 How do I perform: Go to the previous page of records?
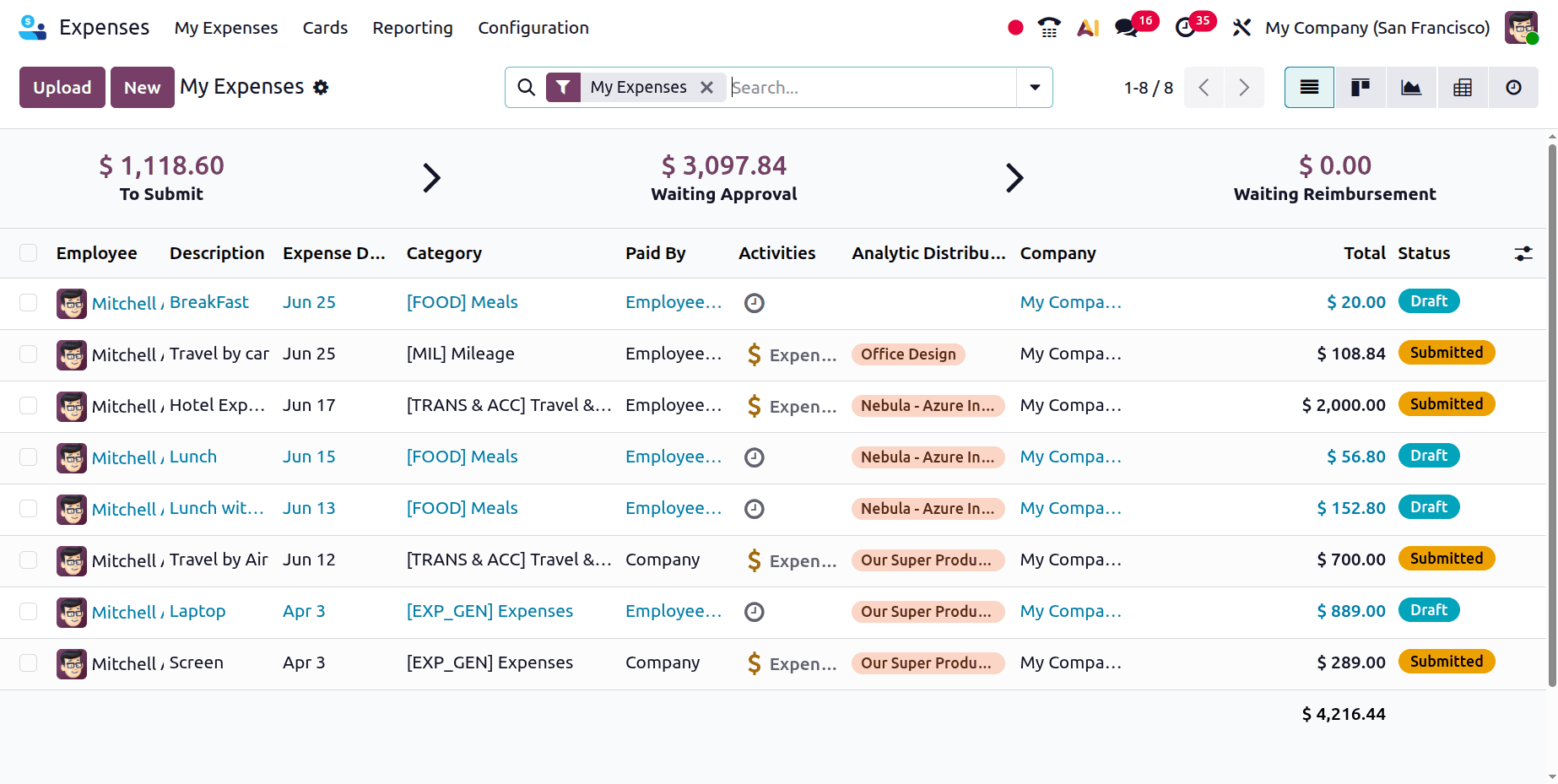(1204, 87)
